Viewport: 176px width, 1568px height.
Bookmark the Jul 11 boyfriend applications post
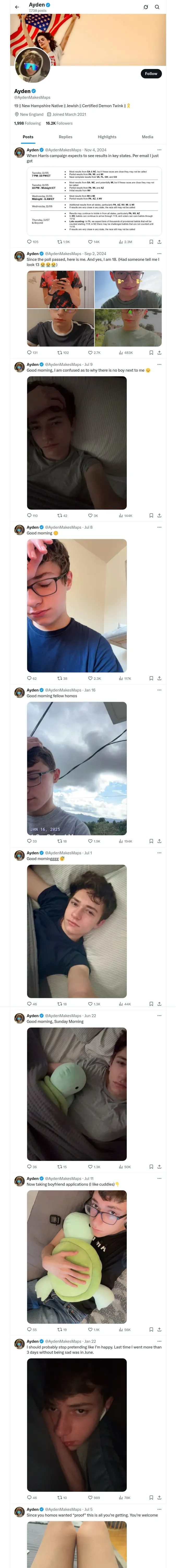pos(151,1329)
